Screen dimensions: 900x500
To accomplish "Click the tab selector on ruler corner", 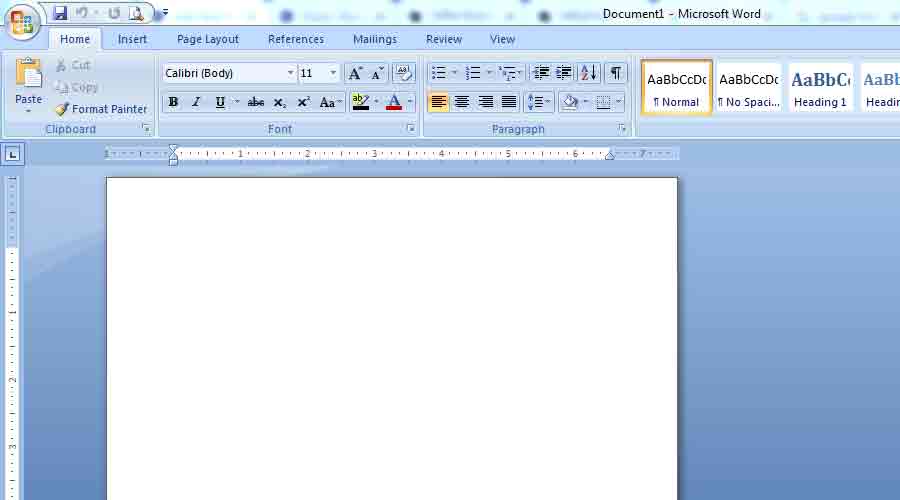I will 12,154.
